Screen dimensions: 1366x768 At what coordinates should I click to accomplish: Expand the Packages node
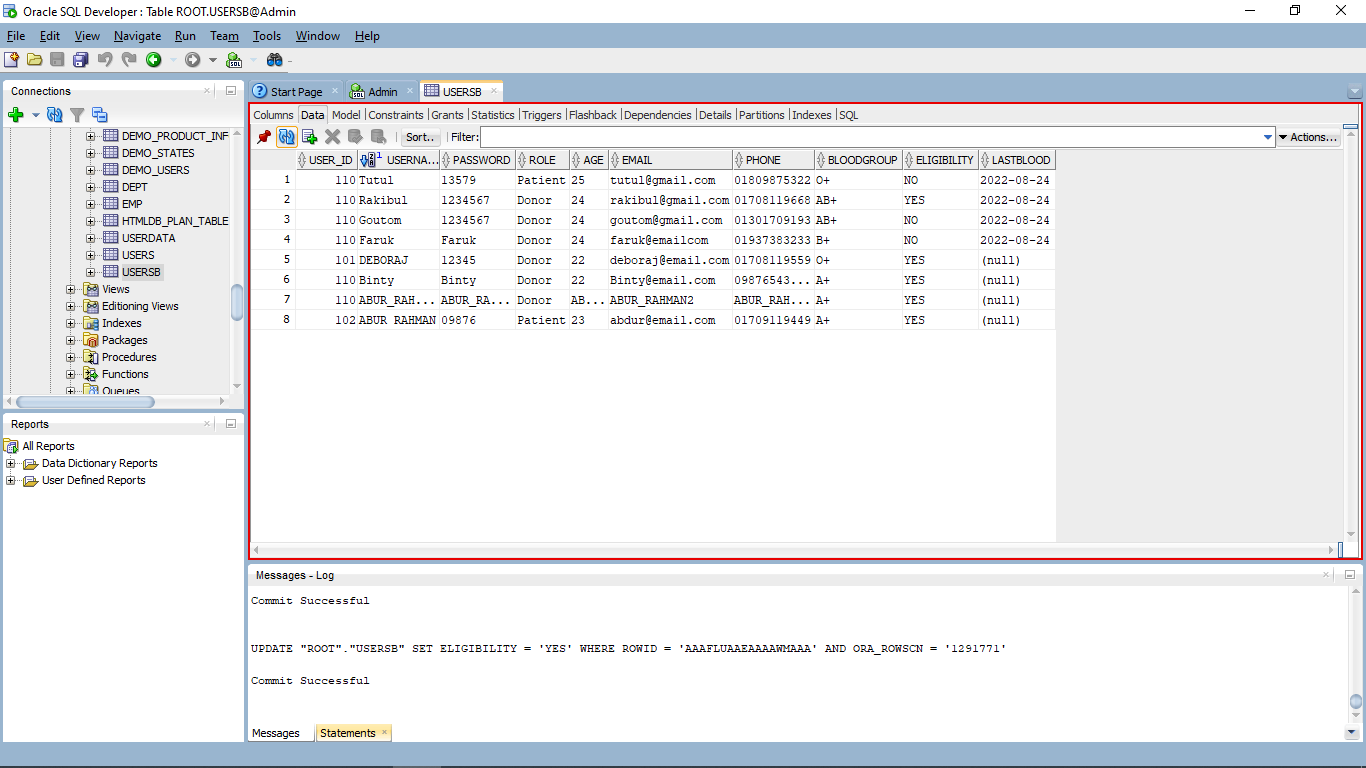click(x=71, y=340)
